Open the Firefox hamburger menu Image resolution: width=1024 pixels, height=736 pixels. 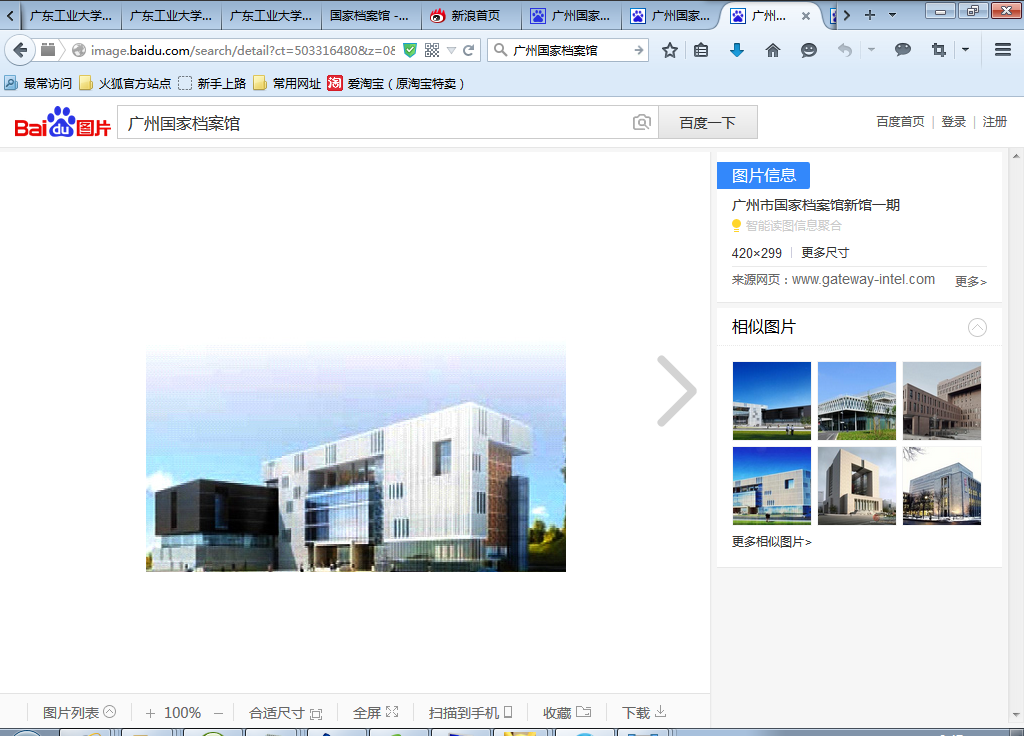[x=1002, y=50]
